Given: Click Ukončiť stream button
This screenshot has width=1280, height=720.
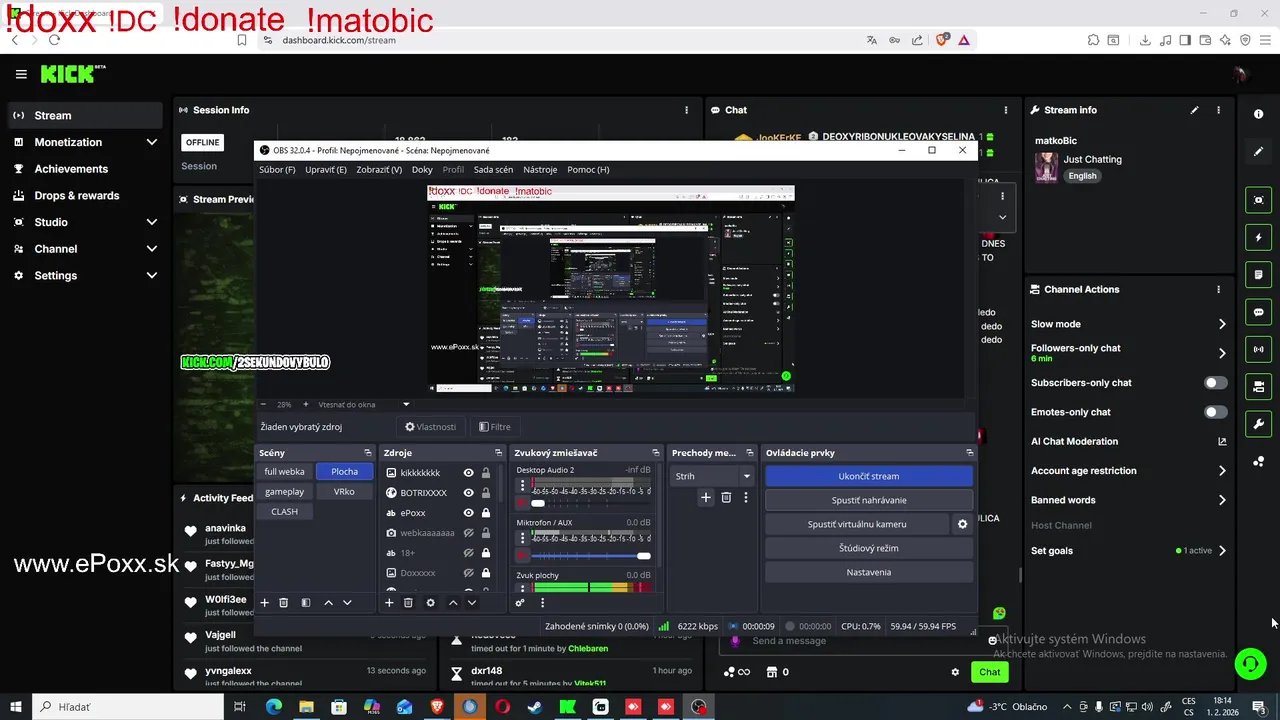Looking at the screenshot, I should (x=869, y=476).
